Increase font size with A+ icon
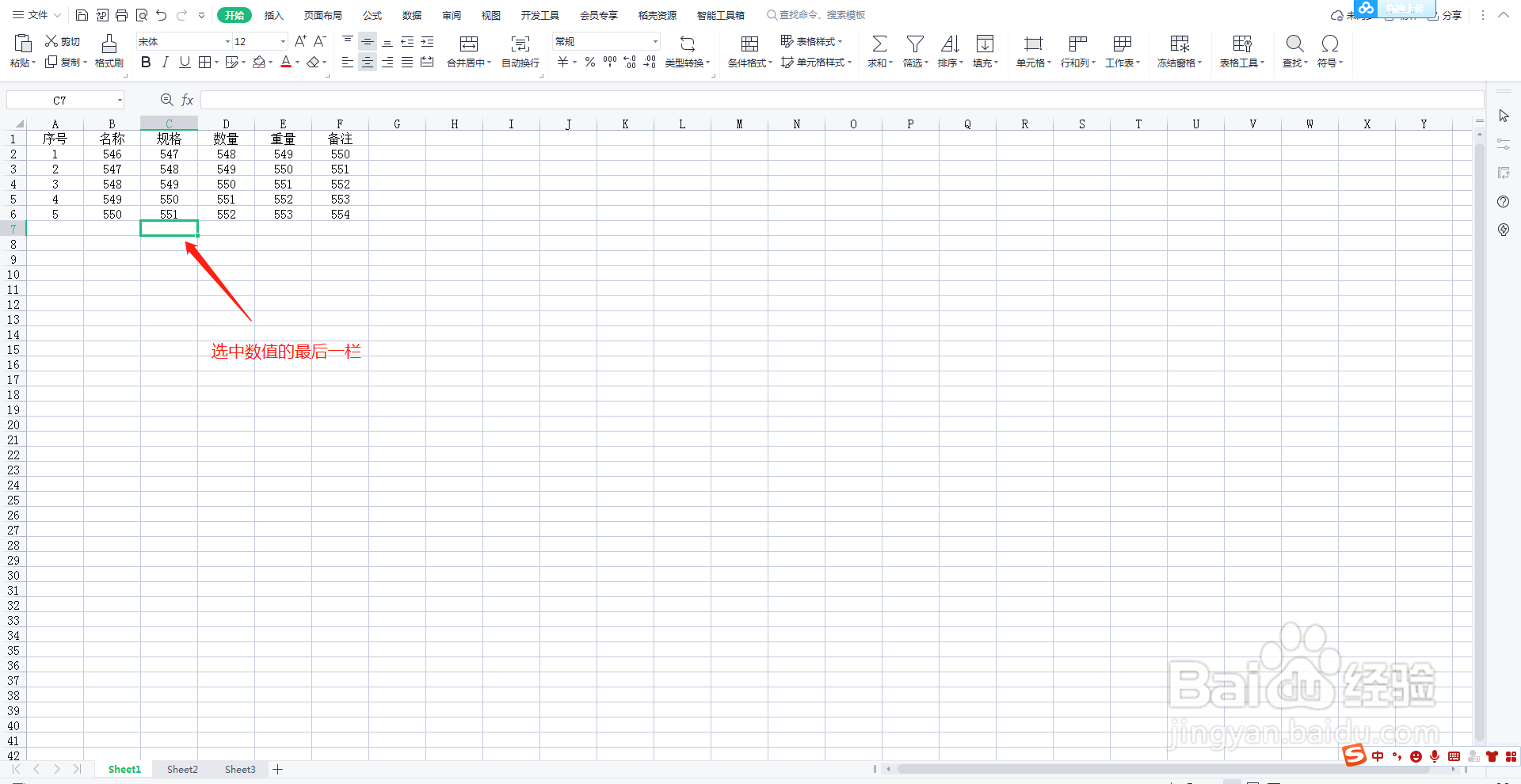This screenshot has width=1521, height=784. click(300, 41)
